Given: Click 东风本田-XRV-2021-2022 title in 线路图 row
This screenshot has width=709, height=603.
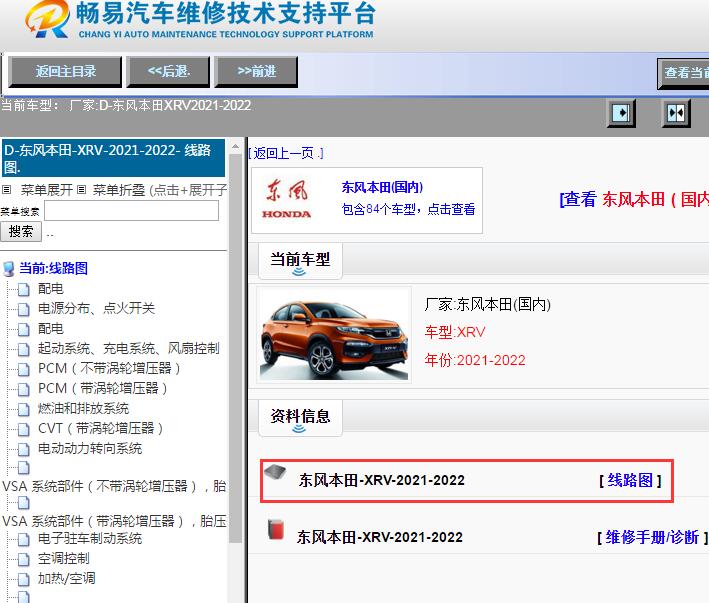Looking at the screenshot, I should coord(382,480).
